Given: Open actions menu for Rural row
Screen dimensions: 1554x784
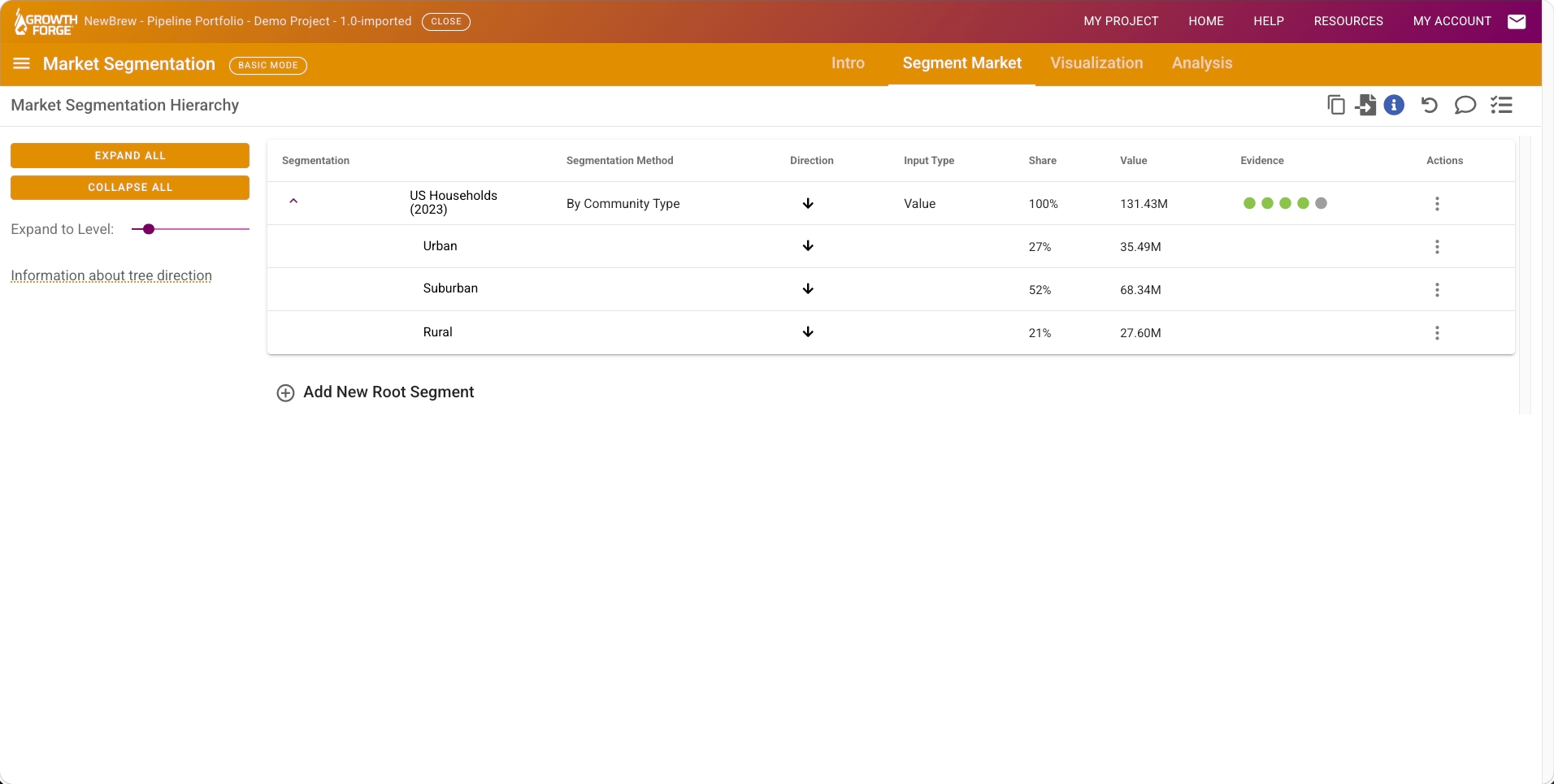Looking at the screenshot, I should point(1437,333).
